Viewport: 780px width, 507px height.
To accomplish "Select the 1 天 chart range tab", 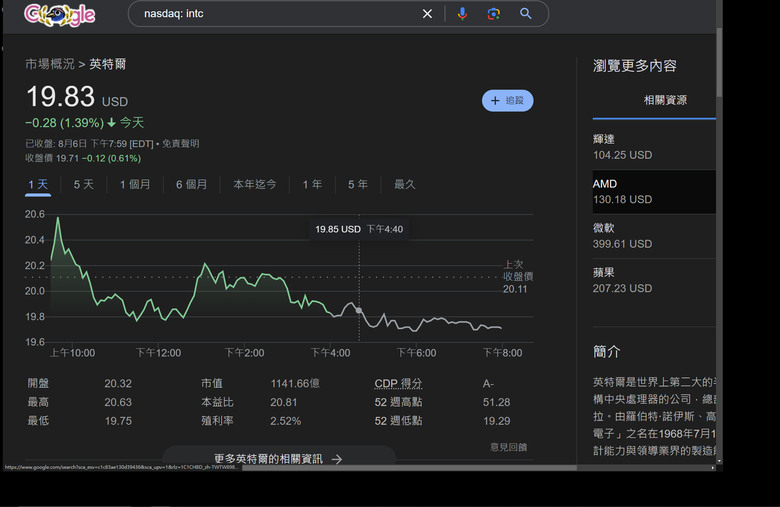I will pos(38,185).
